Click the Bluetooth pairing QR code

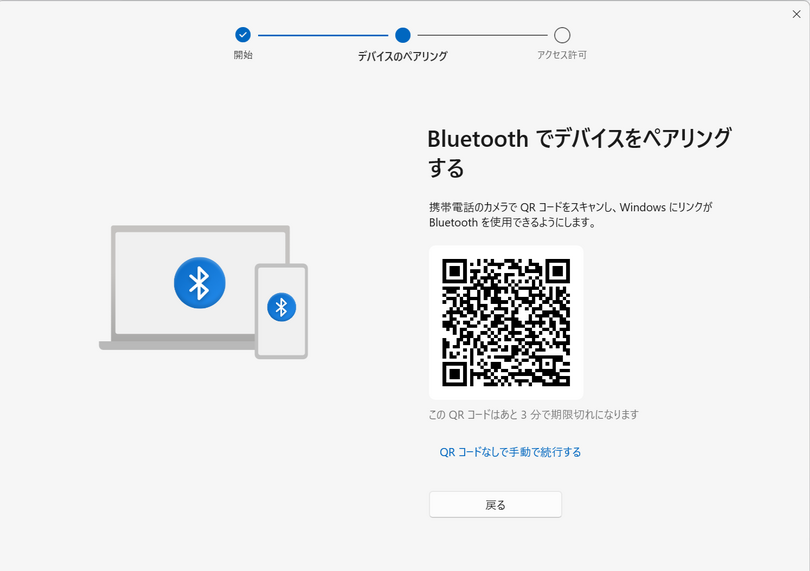(506, 322)
